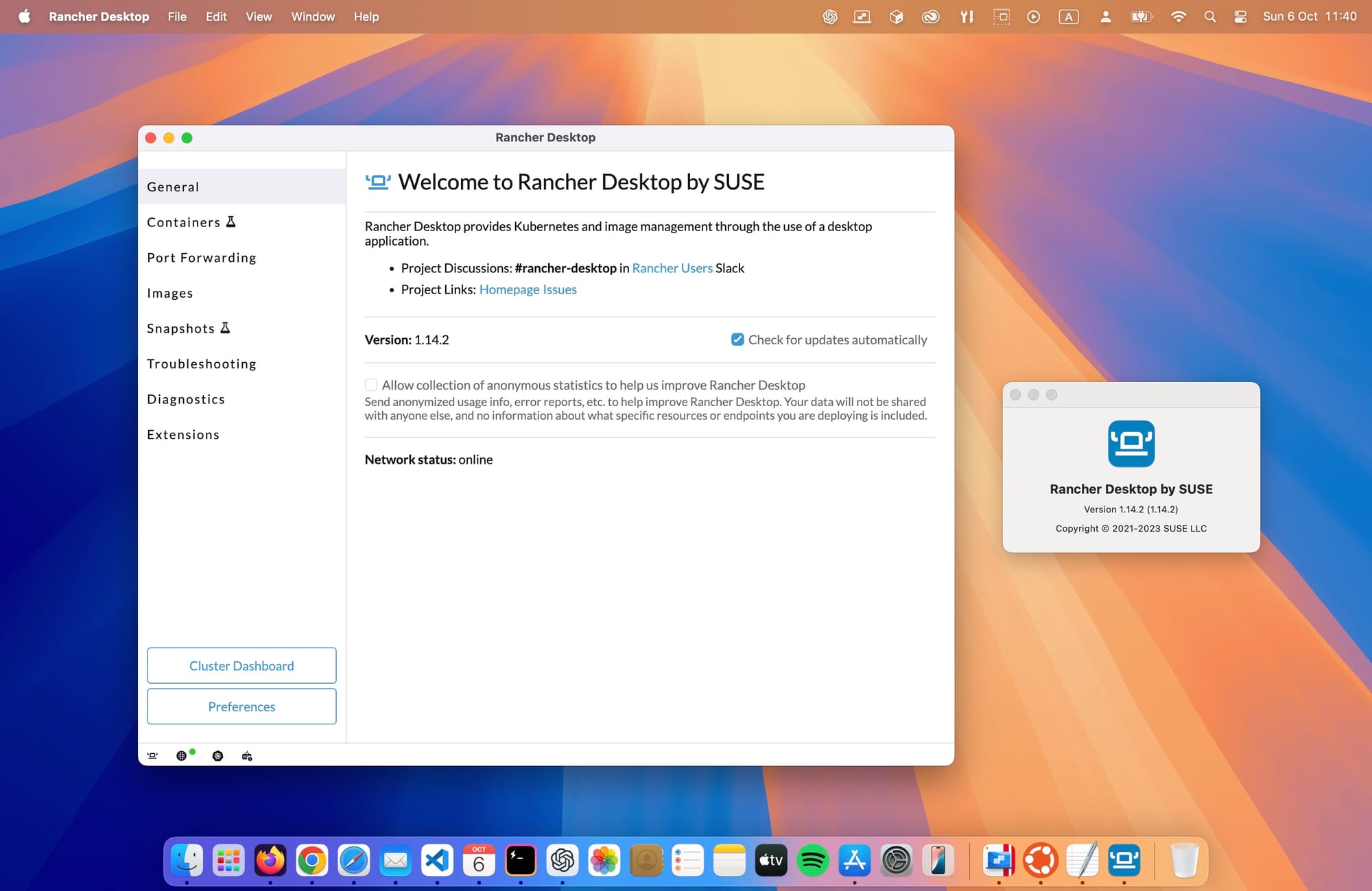The image size is (1372, 891).
Task: Click the Rancher logo beside the welcome heading
Action: (x=378, y=182)
